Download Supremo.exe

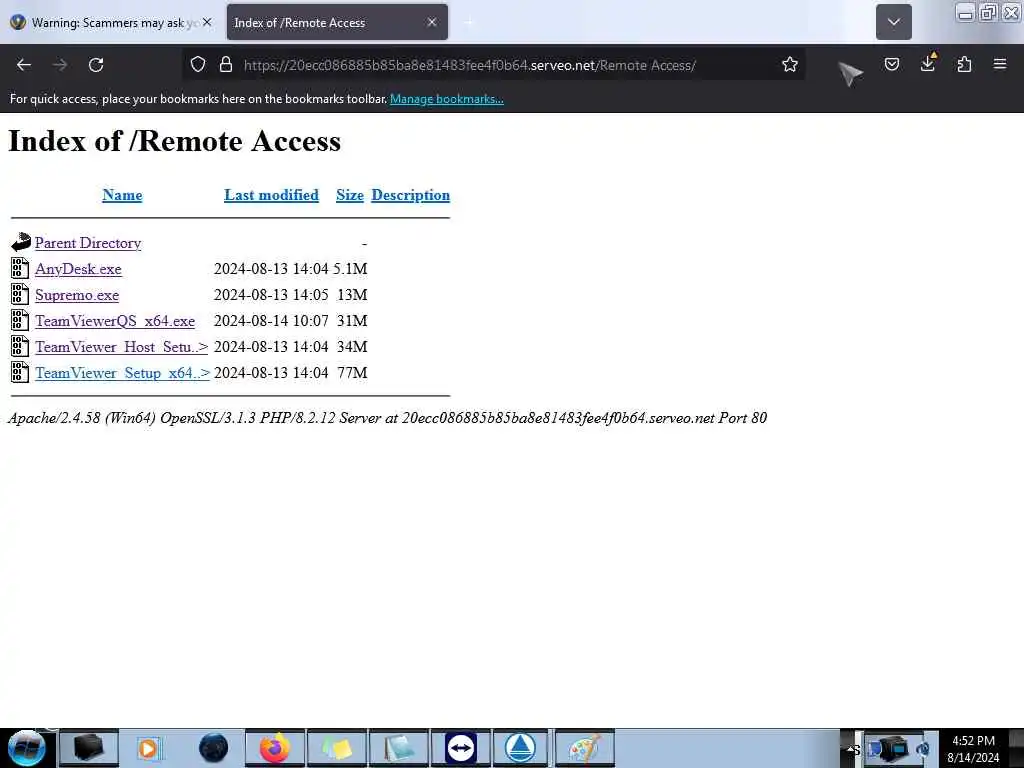(x=77, y=295)
